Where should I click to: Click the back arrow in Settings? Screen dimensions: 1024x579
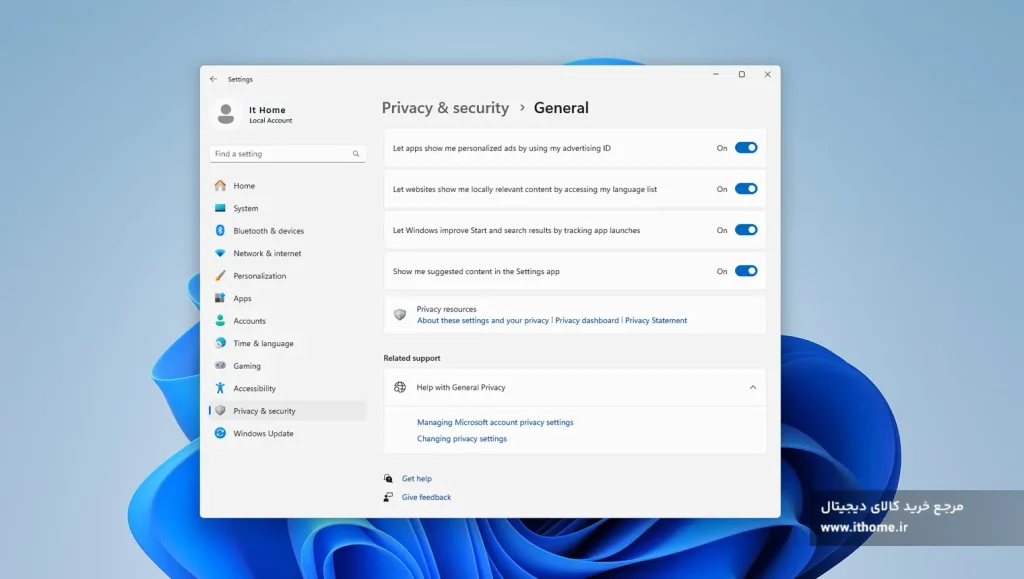point(214,79)
